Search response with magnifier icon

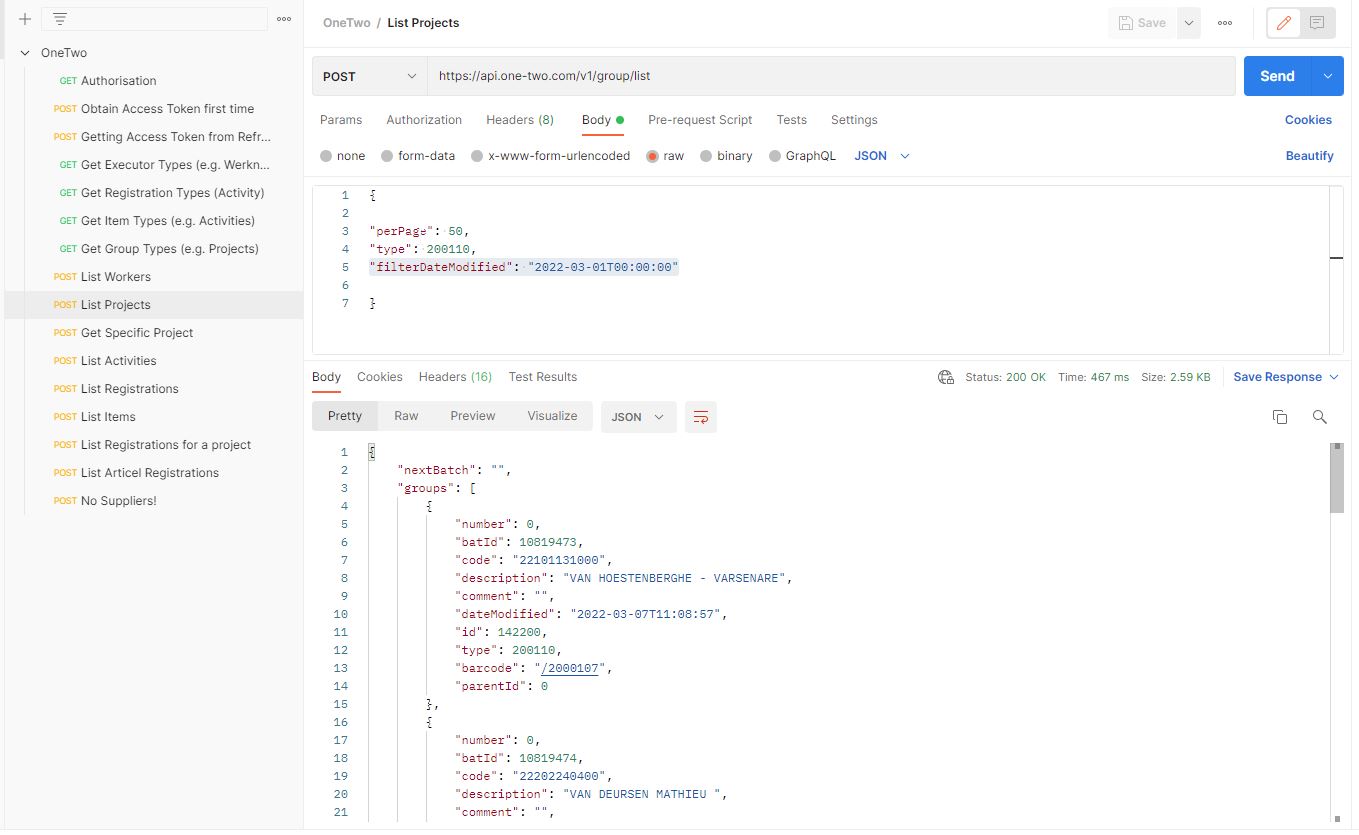1320,417
